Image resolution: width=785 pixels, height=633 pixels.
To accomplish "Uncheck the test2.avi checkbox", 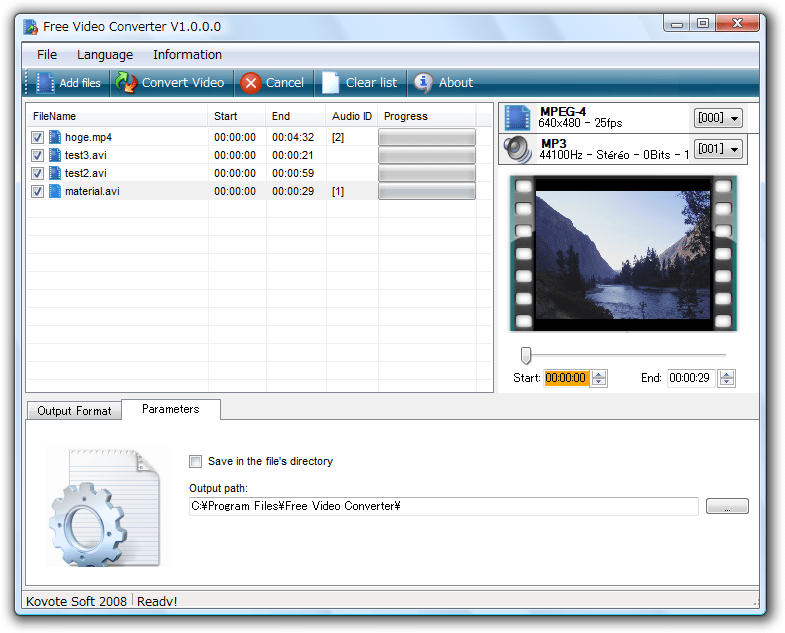I will tap(38, 173).
